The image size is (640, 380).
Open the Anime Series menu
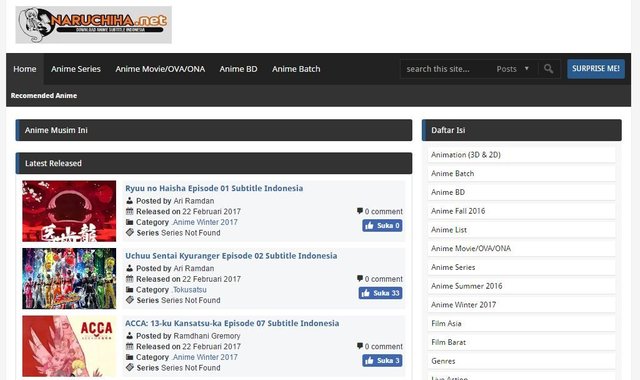tap(76, 69)
